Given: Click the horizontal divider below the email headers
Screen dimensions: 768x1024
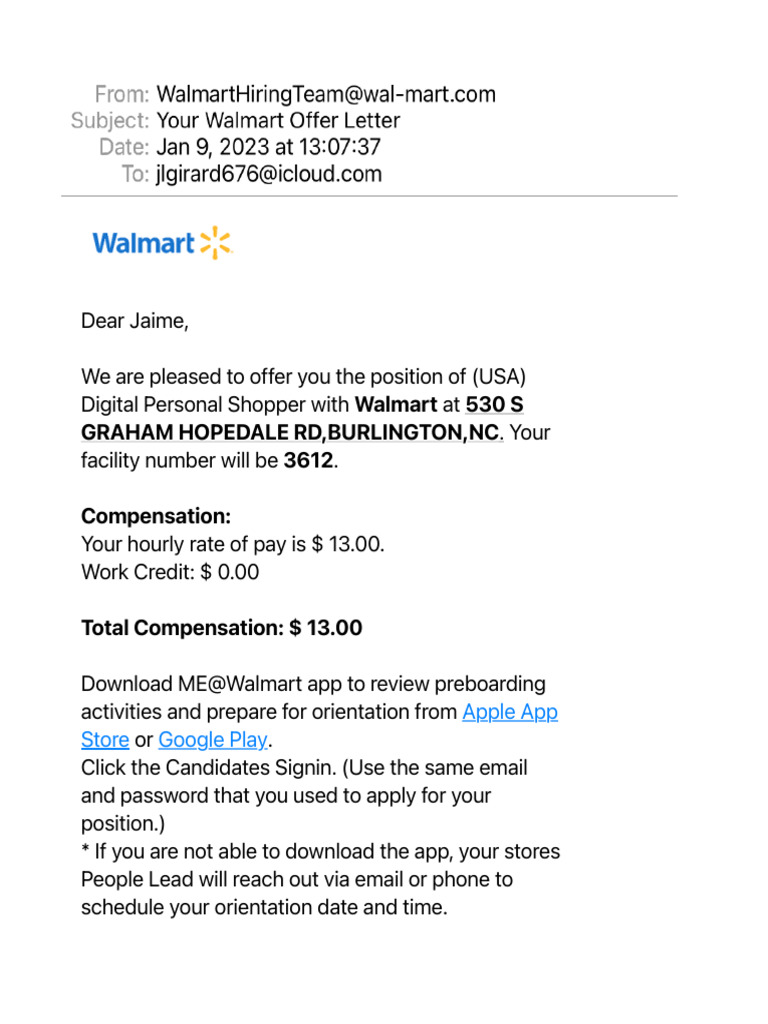Looking at the screenshot, I should click(369, 196).
